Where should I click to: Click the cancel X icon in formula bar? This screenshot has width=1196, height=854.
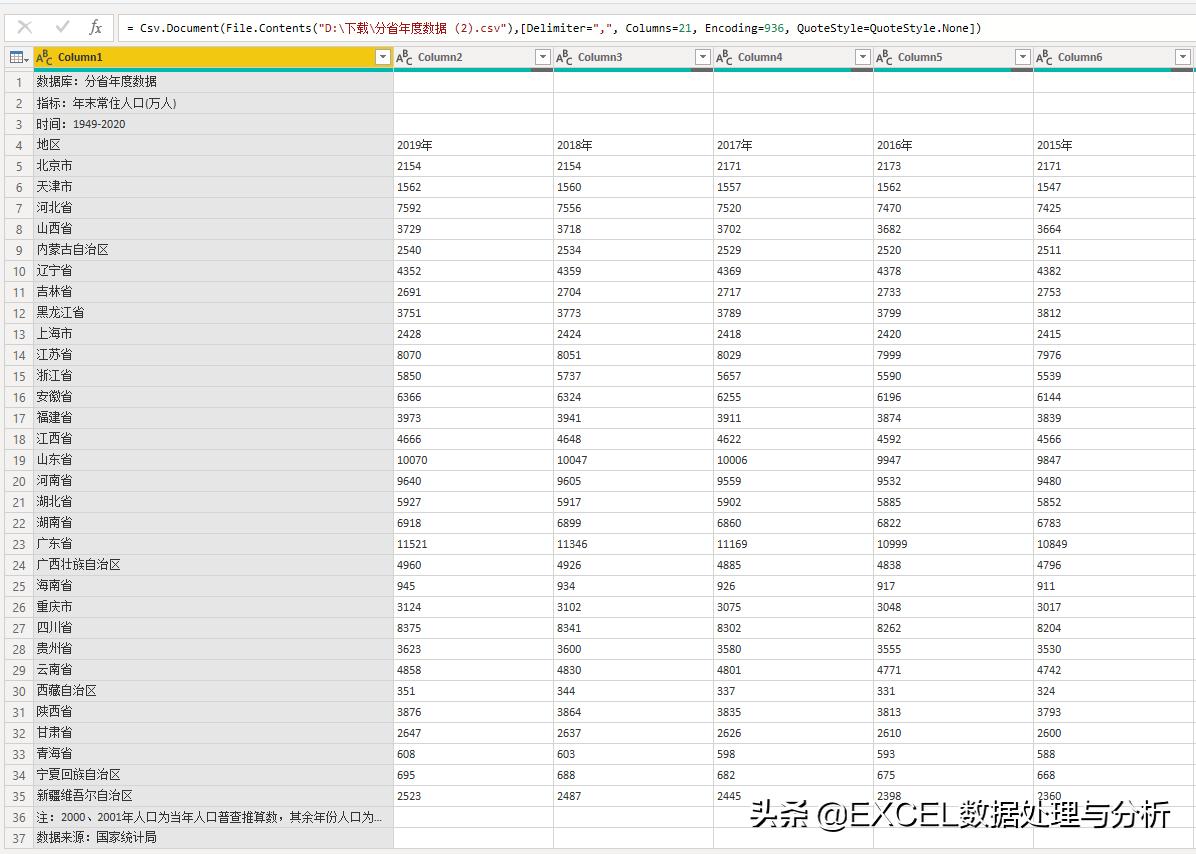(25, 27)
